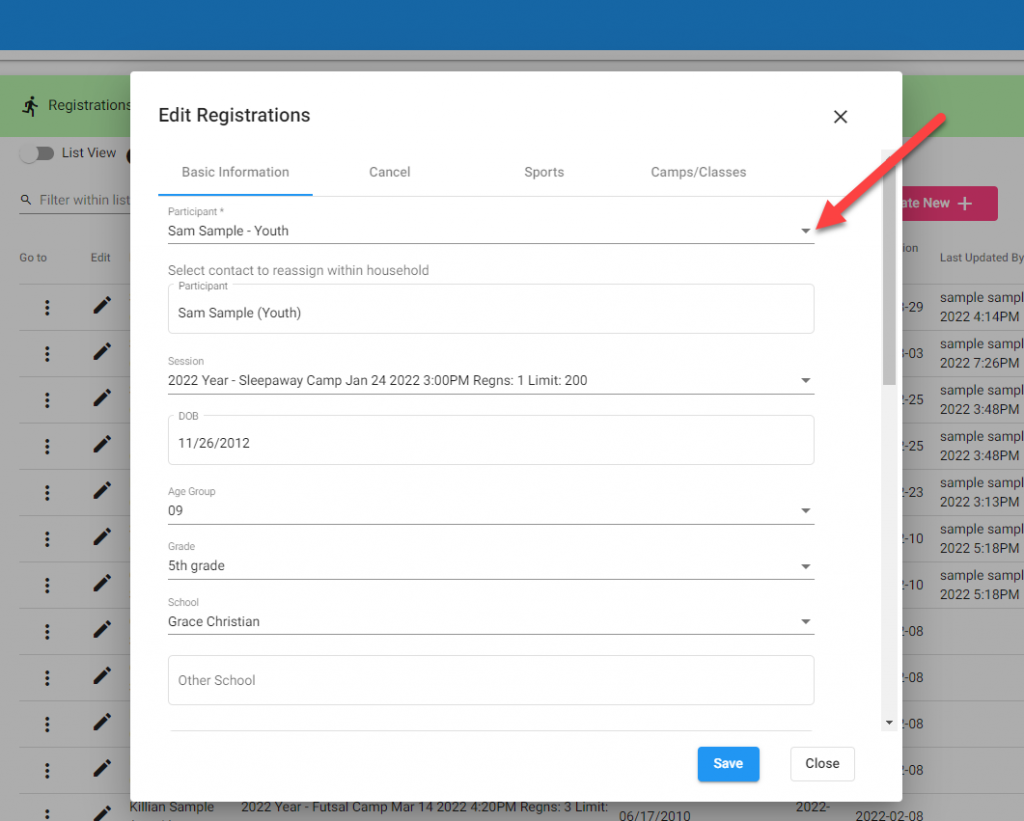Close the Edit Registrations dialog with X
Image resolution: width=1024 pixels, height=821 pixels.
pyautogui.click(x=840, y=117)
